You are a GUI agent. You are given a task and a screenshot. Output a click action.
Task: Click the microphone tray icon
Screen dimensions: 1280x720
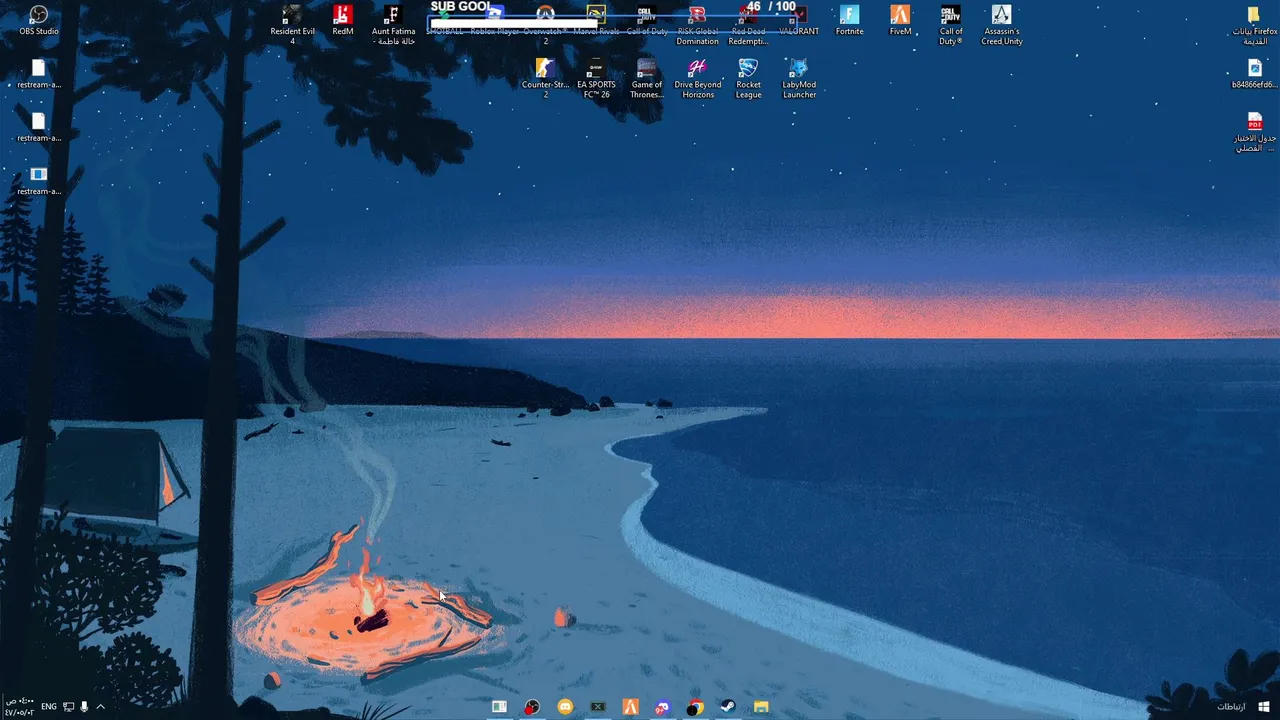click(84, 707)
